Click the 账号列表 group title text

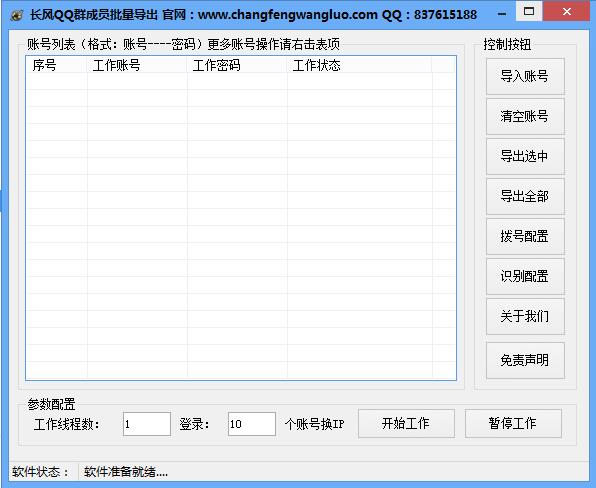point(183,44)
